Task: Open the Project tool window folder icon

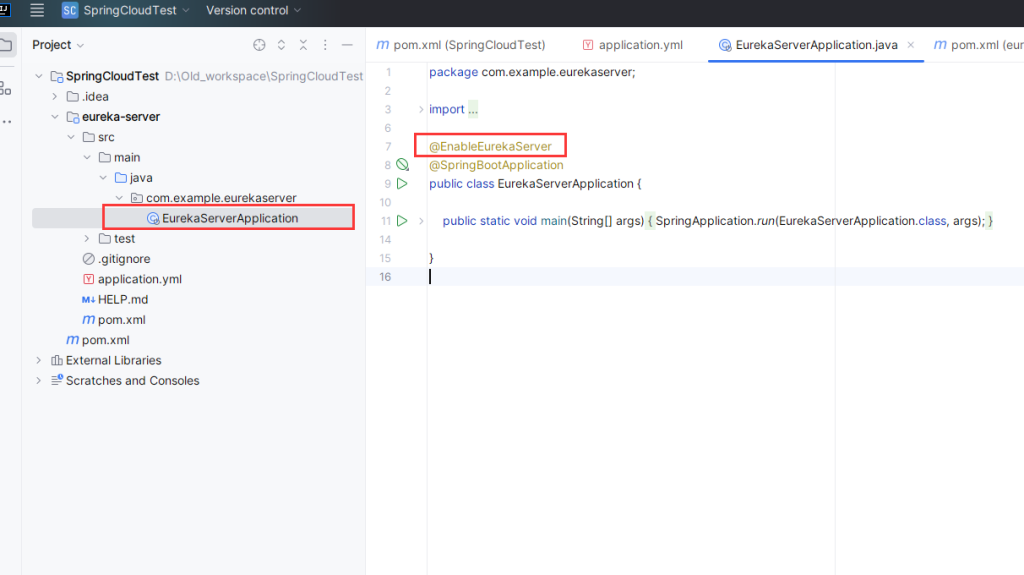Action: click(7, 45)
